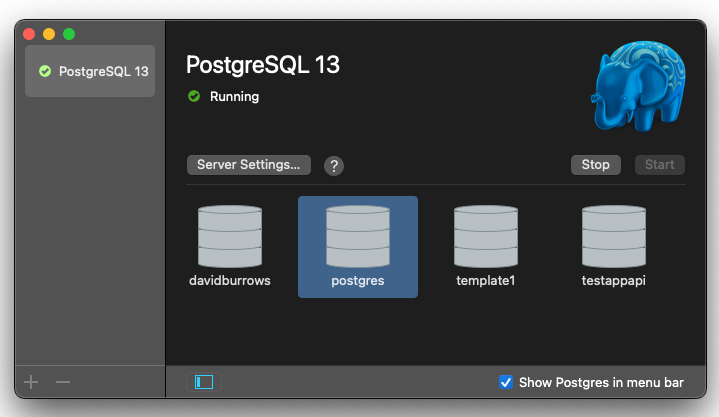Remove server with the minus icon
This screenshot has height=417, width=719.
point(63,382)
